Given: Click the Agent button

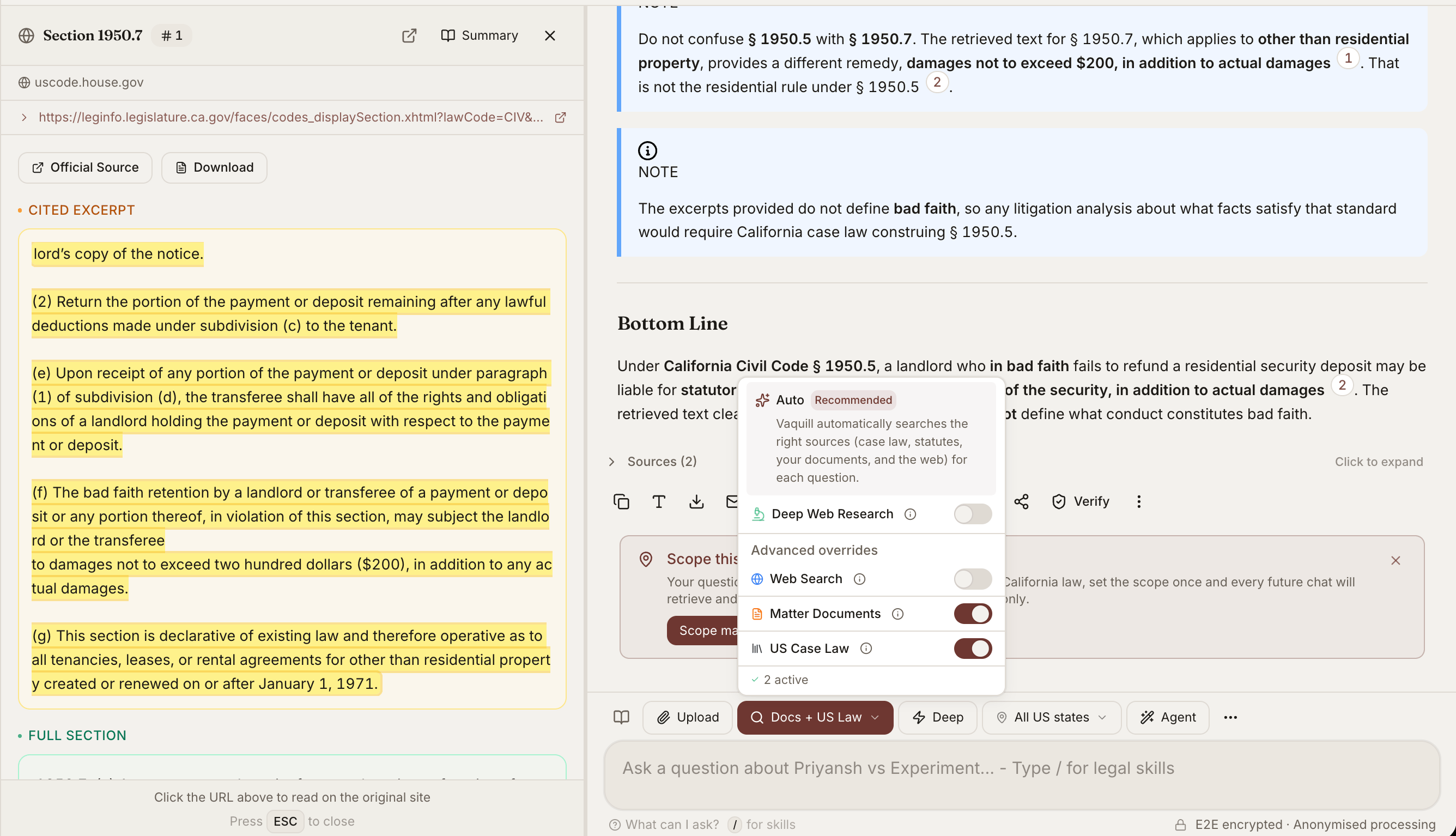Looking at the screenshot, I should 1167,717.
